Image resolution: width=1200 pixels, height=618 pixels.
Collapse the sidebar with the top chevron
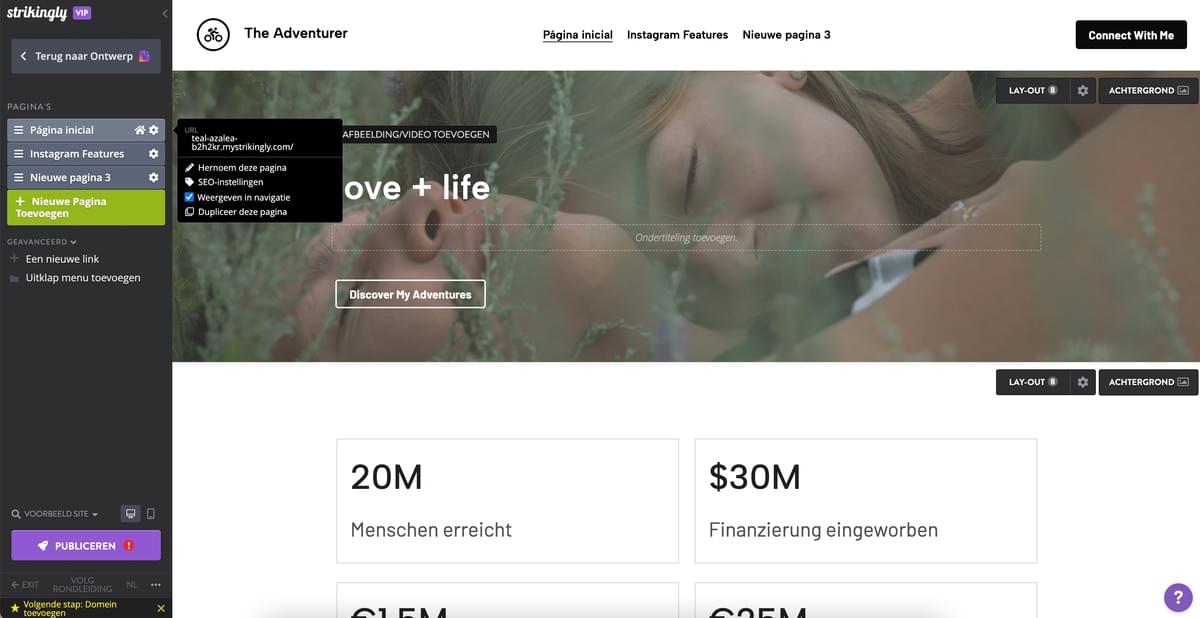[165, 14]
